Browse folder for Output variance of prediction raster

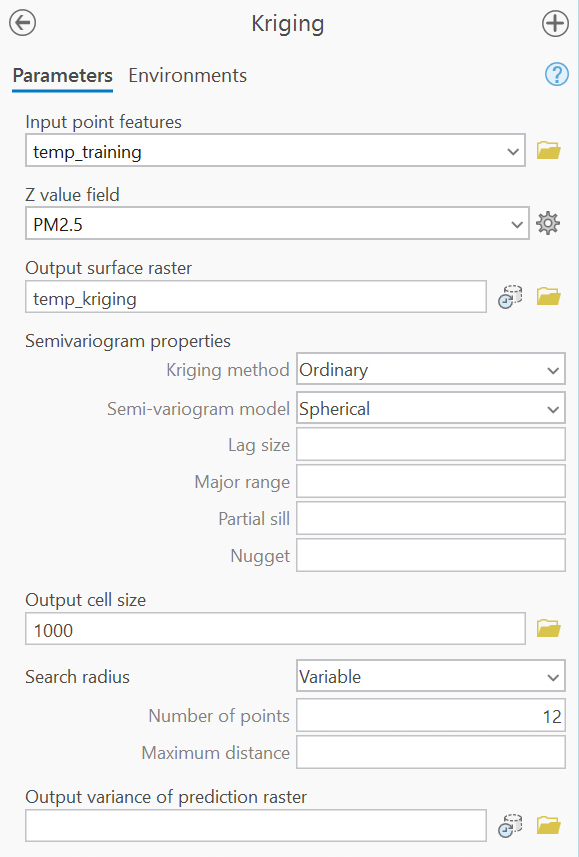[548, 825]
